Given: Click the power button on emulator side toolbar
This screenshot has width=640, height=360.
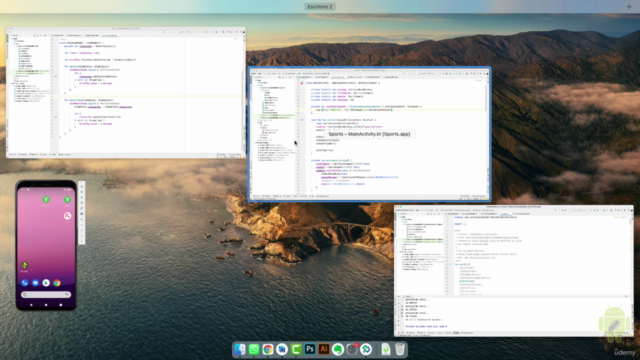Looking at the screenshot, I should coord(82,187).
